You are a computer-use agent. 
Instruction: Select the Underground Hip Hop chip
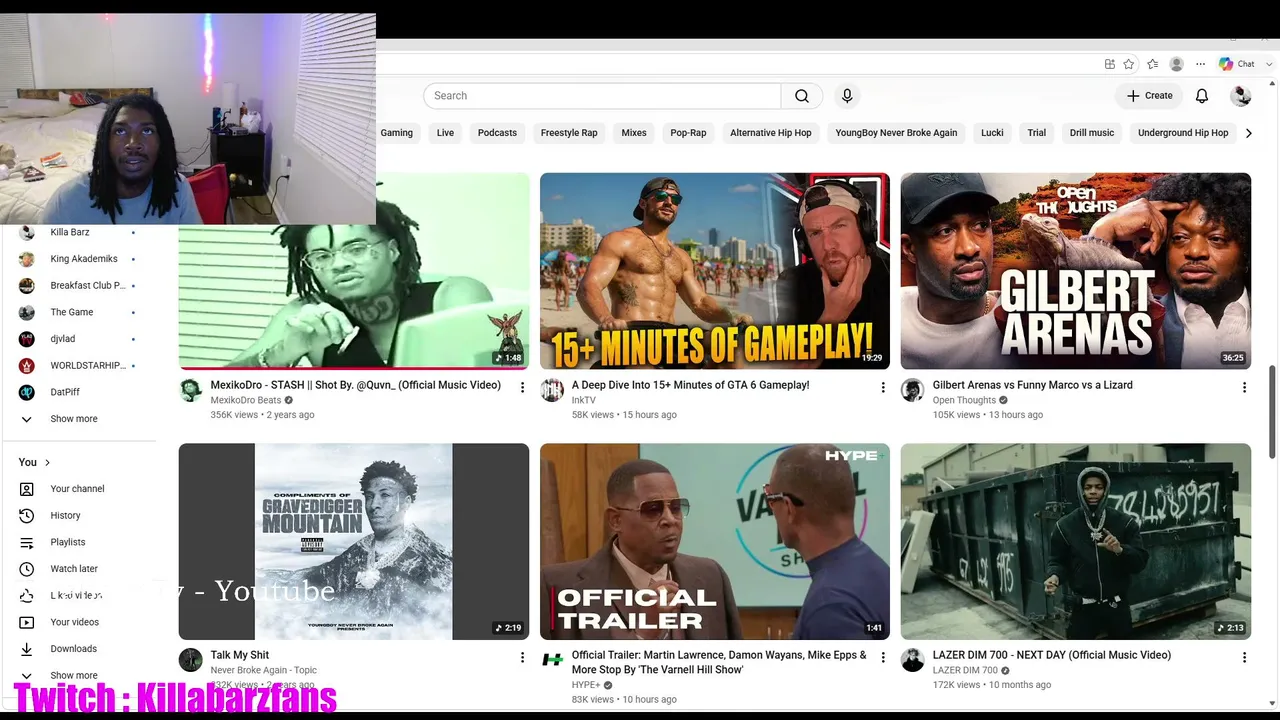coord(1183,133)
